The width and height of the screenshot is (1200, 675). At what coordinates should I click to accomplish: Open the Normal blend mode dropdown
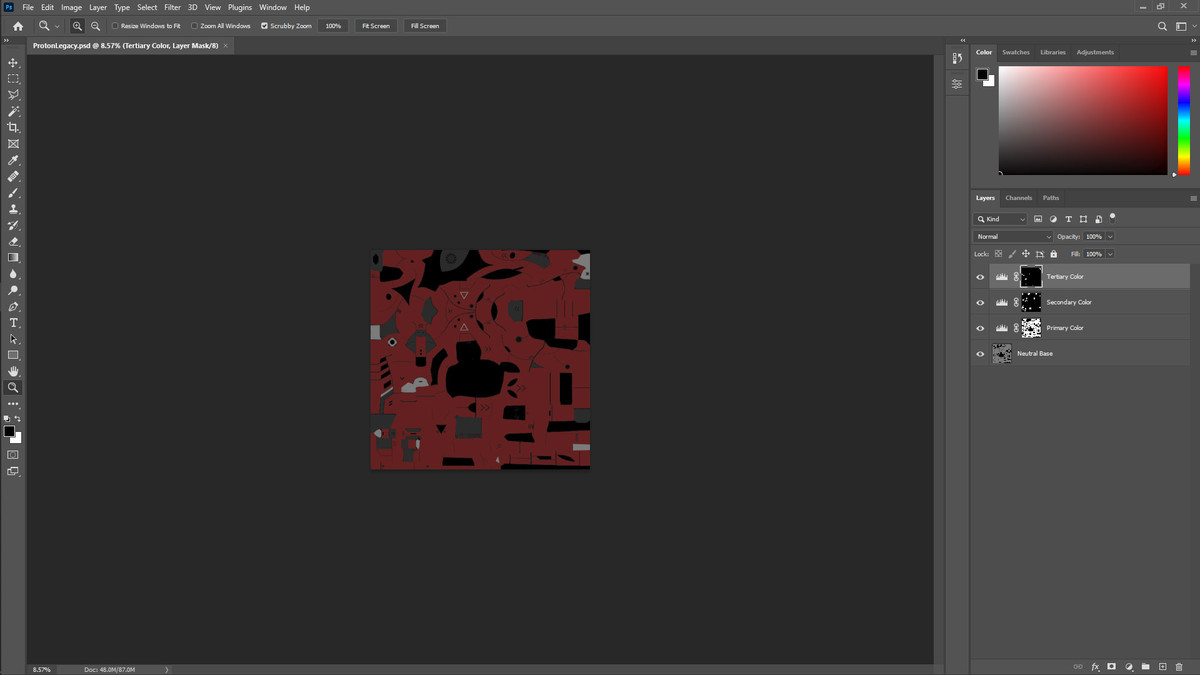tap(1013, 237)
